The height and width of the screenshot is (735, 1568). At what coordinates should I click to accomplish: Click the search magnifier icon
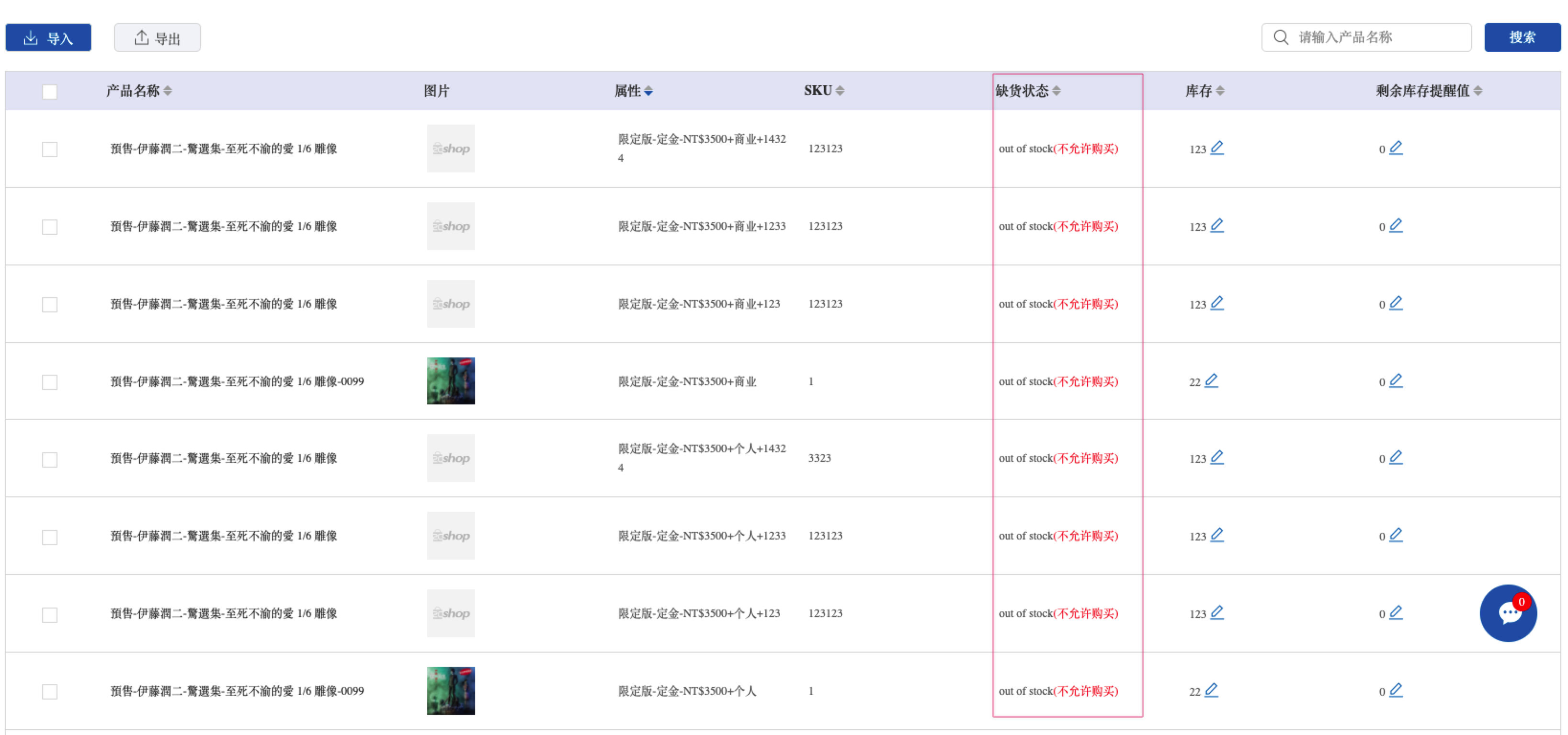coord(1281,37)
